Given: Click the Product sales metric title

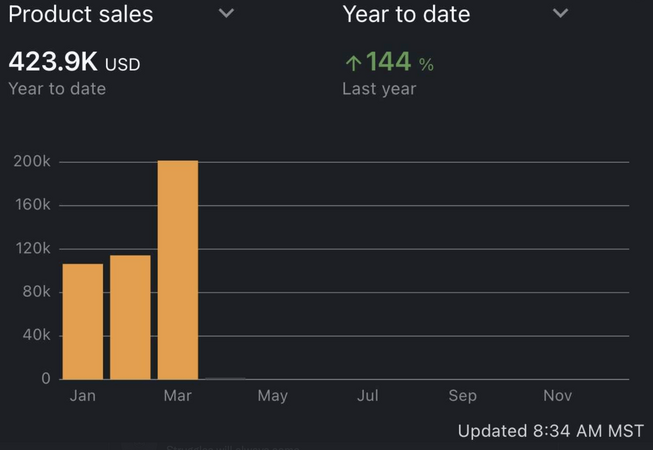Looking at the screenshot, I should tap(81, 14).
